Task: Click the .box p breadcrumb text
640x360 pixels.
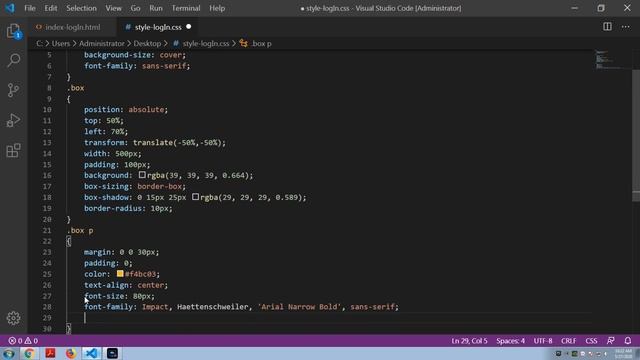Action: (x=261, y=43)
